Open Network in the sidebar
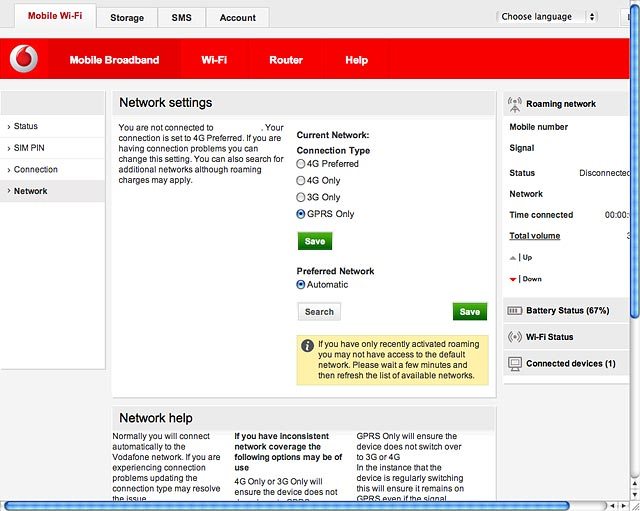This screenshot has height=511, width=640. (x=52, y=191)
